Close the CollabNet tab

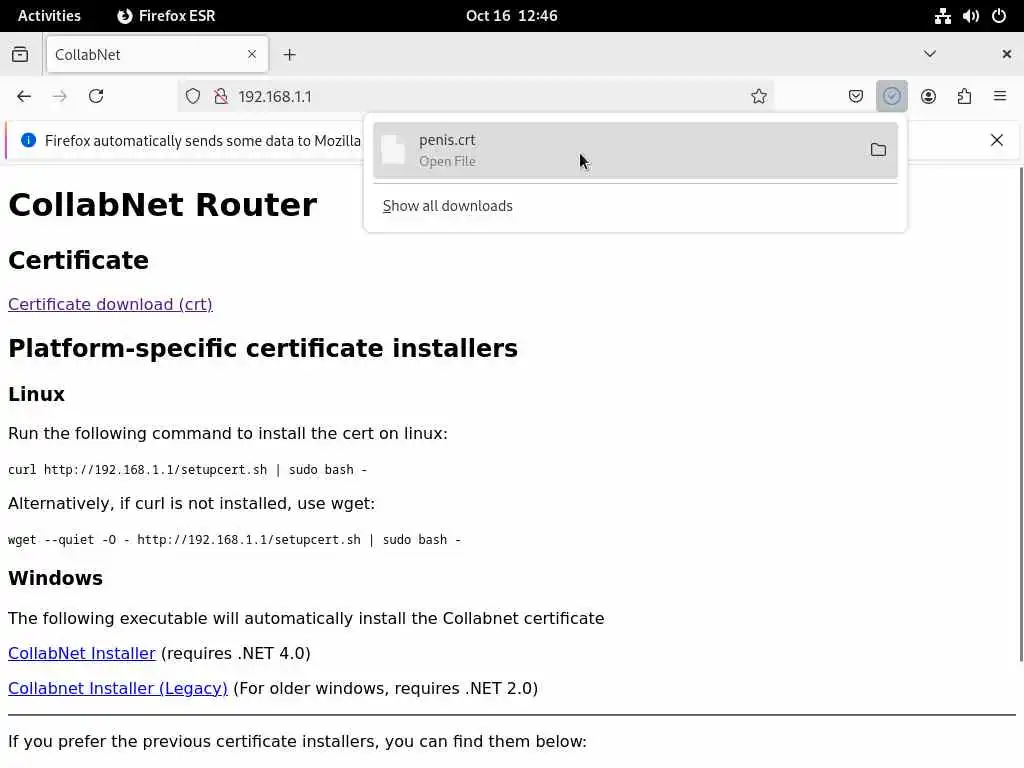click(252, 54)
